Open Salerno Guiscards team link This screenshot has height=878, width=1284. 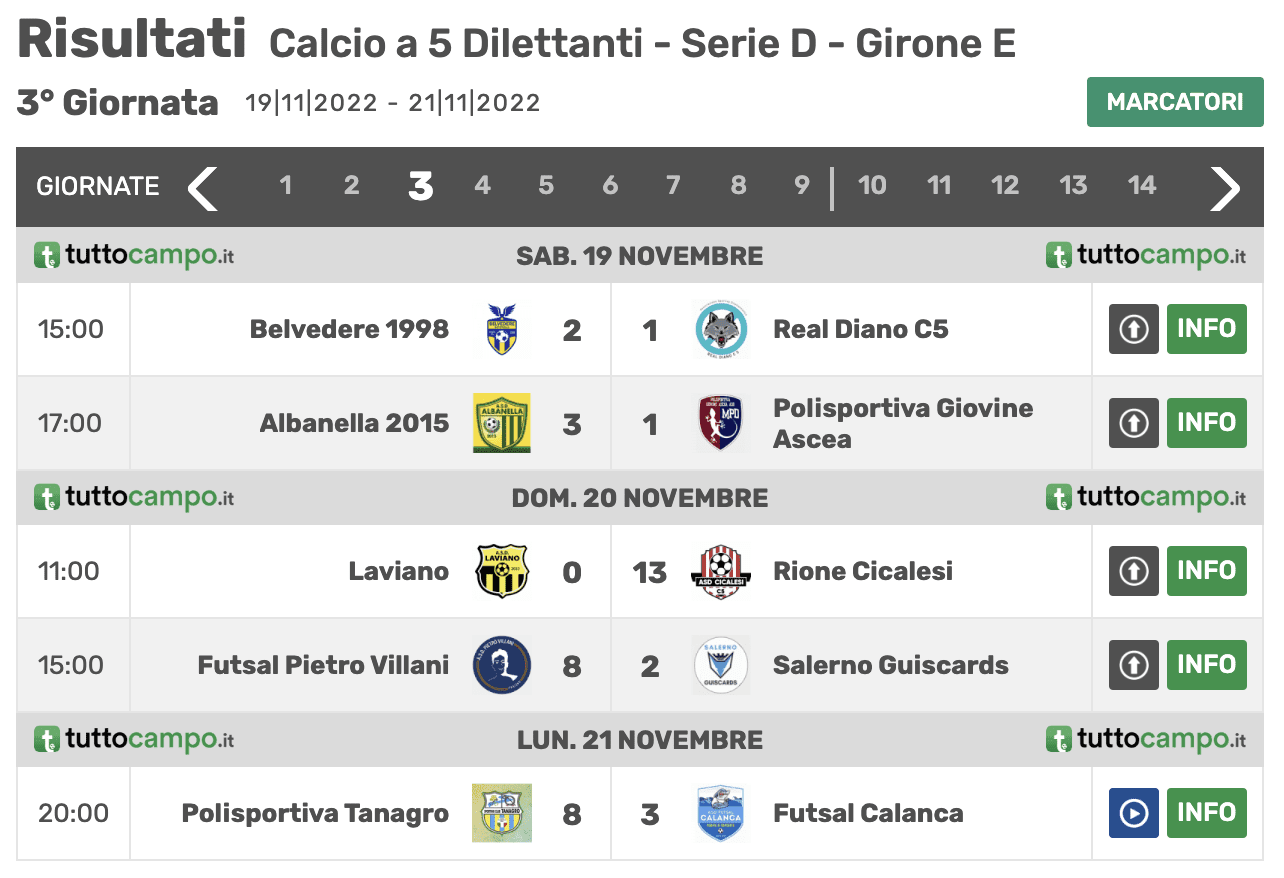pos(891,665)
